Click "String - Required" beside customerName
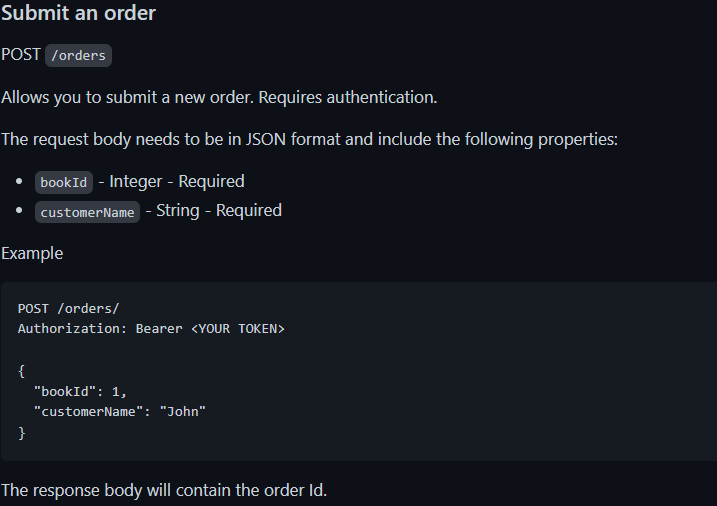717x506 pixels. click(x=219, y=210)
